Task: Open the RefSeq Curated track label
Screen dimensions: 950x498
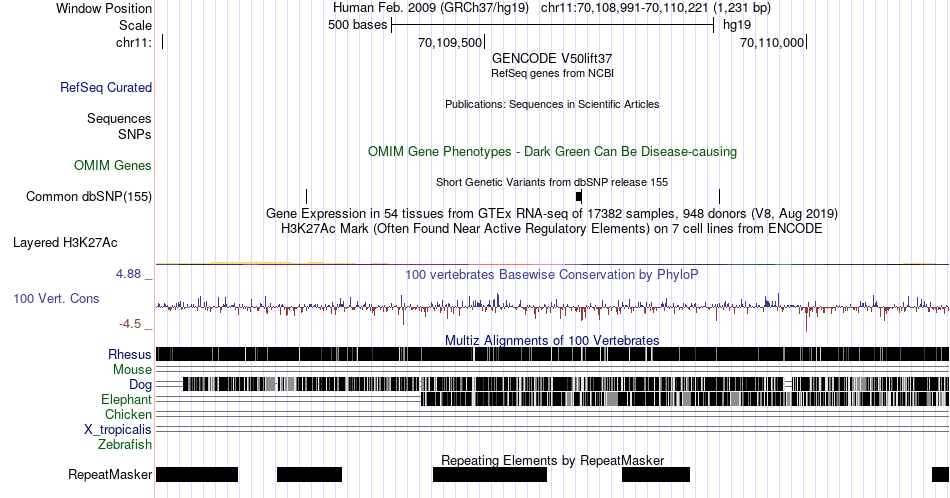Action: (x=105, y=87)
